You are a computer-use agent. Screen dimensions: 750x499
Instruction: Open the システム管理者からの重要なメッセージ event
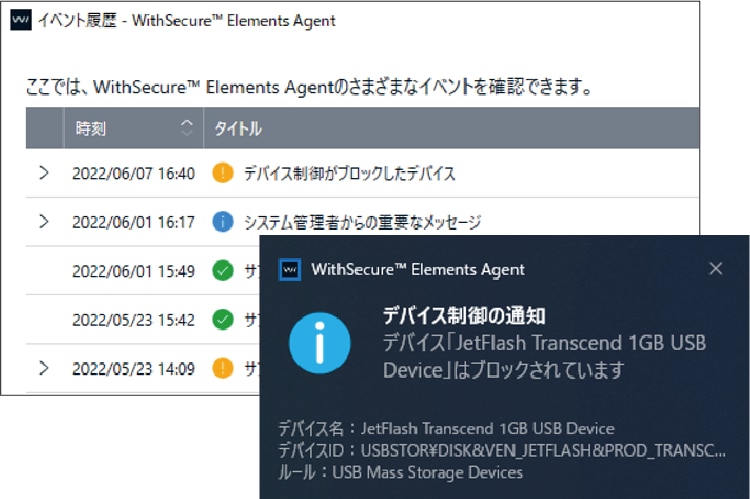tap(362, 222)
